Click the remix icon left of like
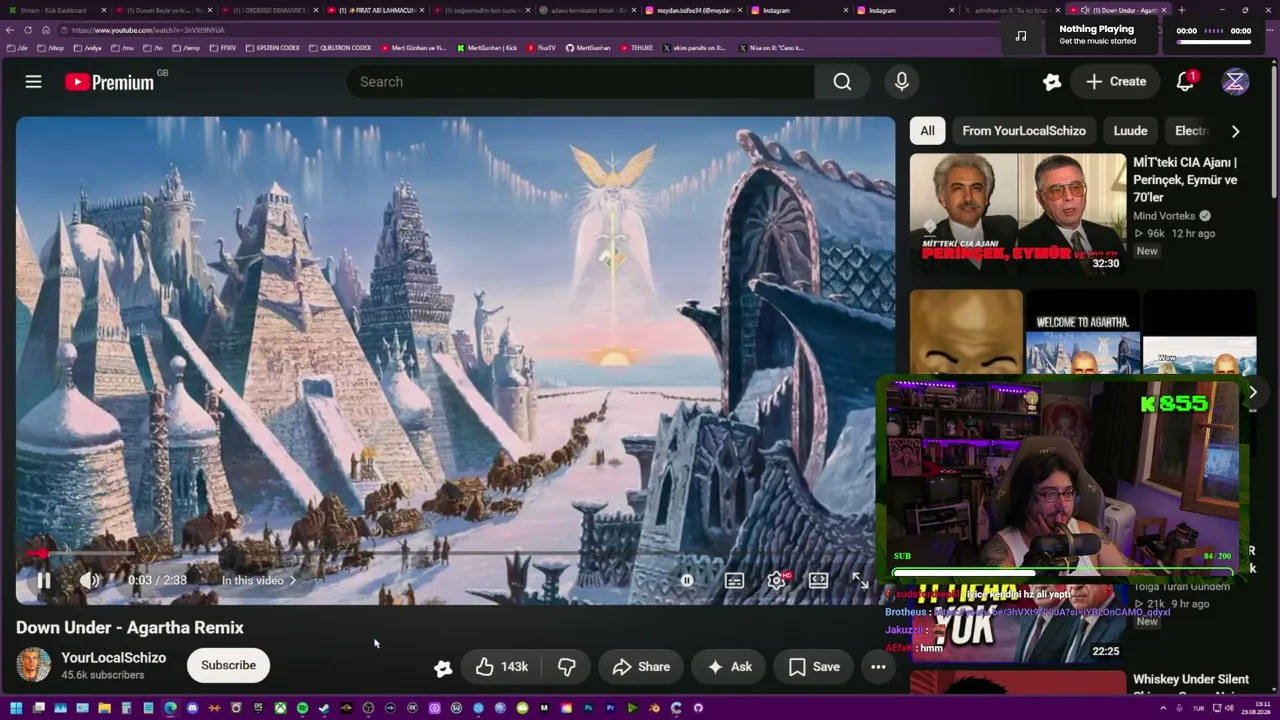This screenshot has width=1280, height=720. click(x=443, y=668)
